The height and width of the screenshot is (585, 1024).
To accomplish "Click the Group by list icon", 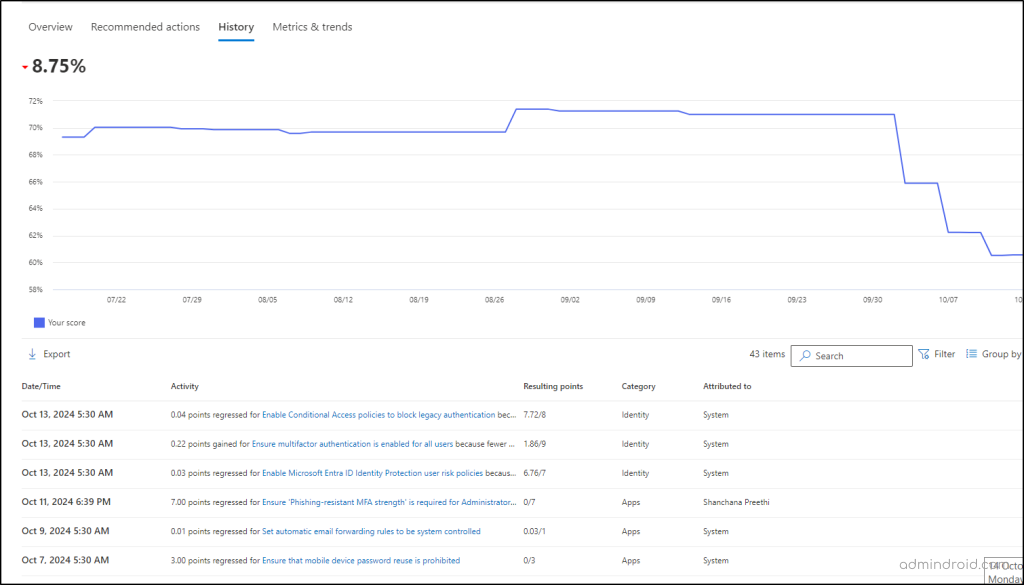I will click(971, 354).
